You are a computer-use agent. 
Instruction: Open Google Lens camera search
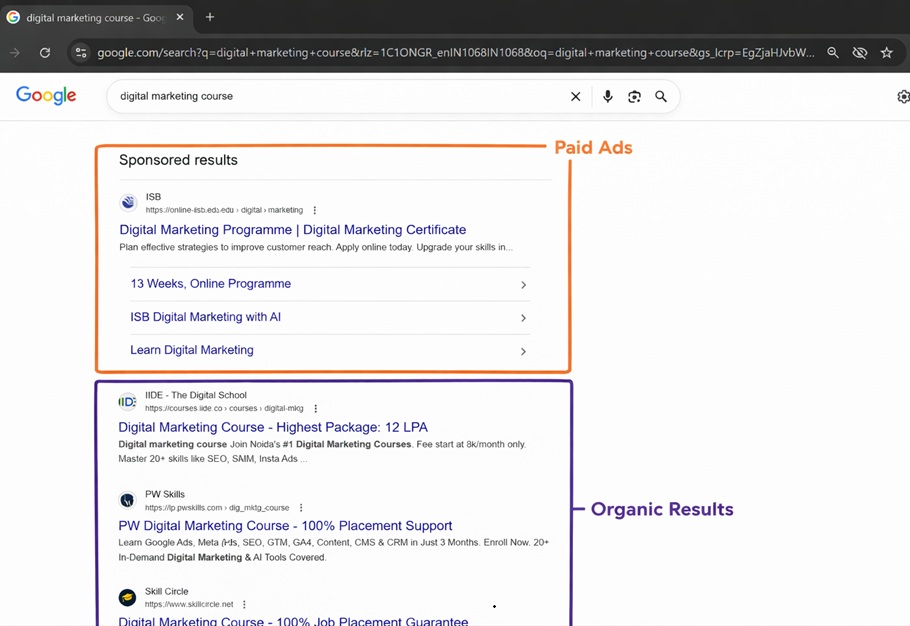click(634, 96)
